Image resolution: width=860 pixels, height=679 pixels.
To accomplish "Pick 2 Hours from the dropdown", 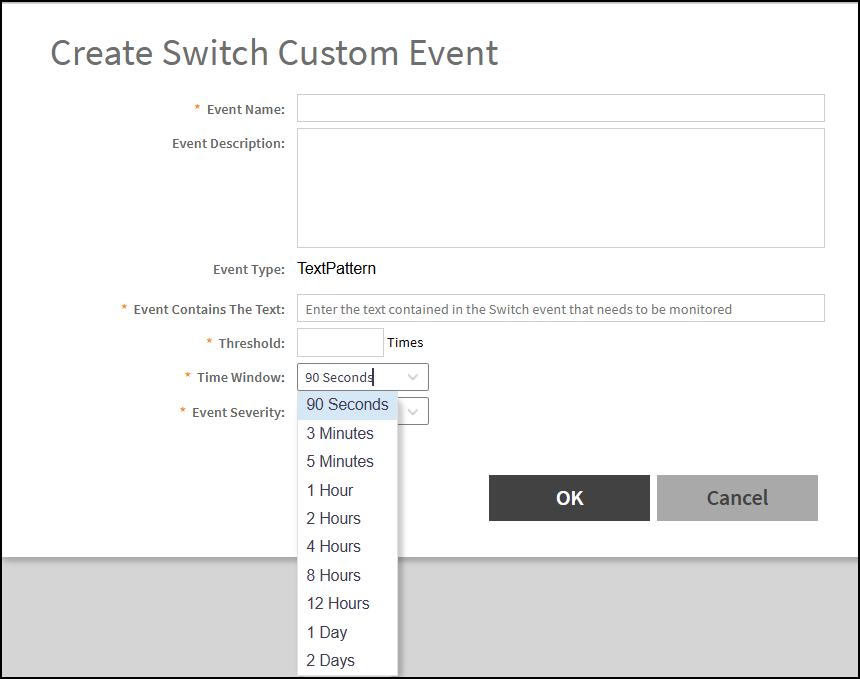I will (347, 518).
